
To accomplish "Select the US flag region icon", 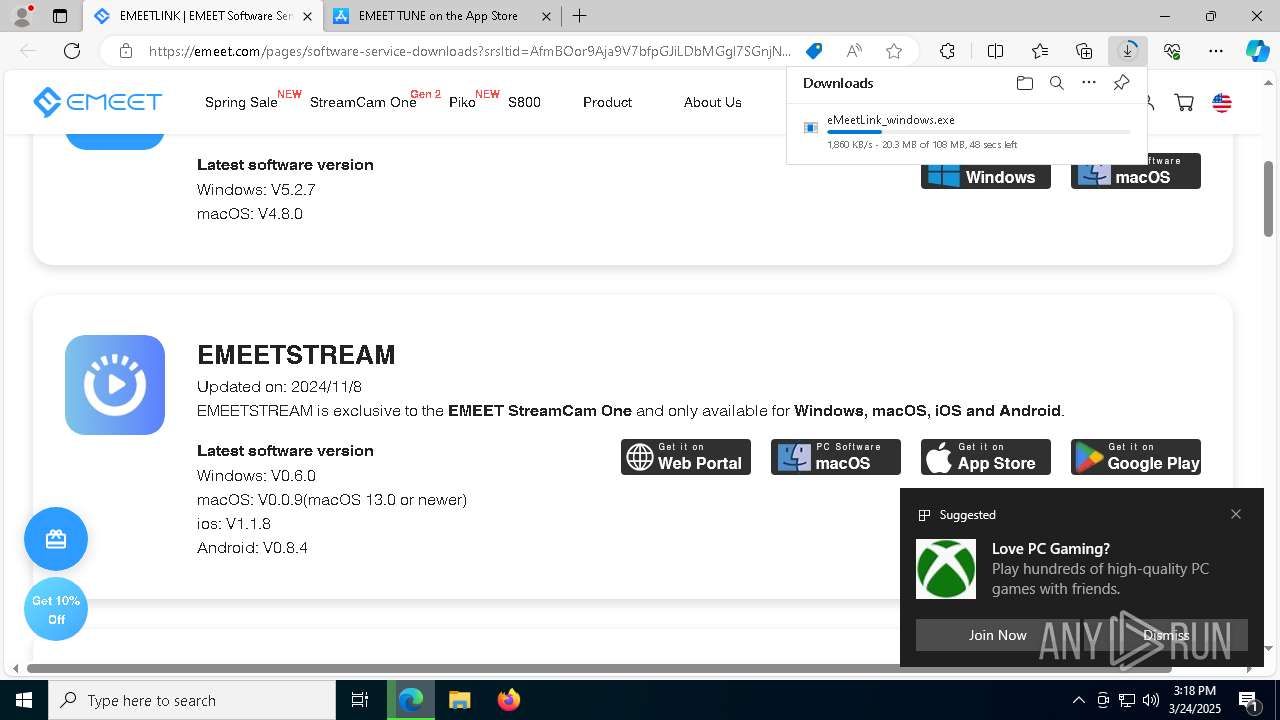I will pyautogui.click(x=1222, y=102).
